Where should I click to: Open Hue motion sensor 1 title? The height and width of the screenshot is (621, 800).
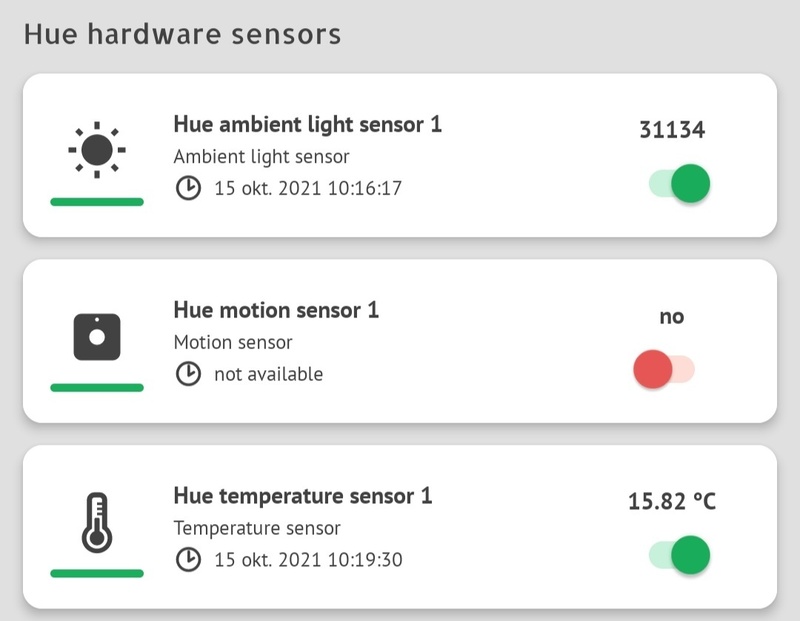point(276,310)
